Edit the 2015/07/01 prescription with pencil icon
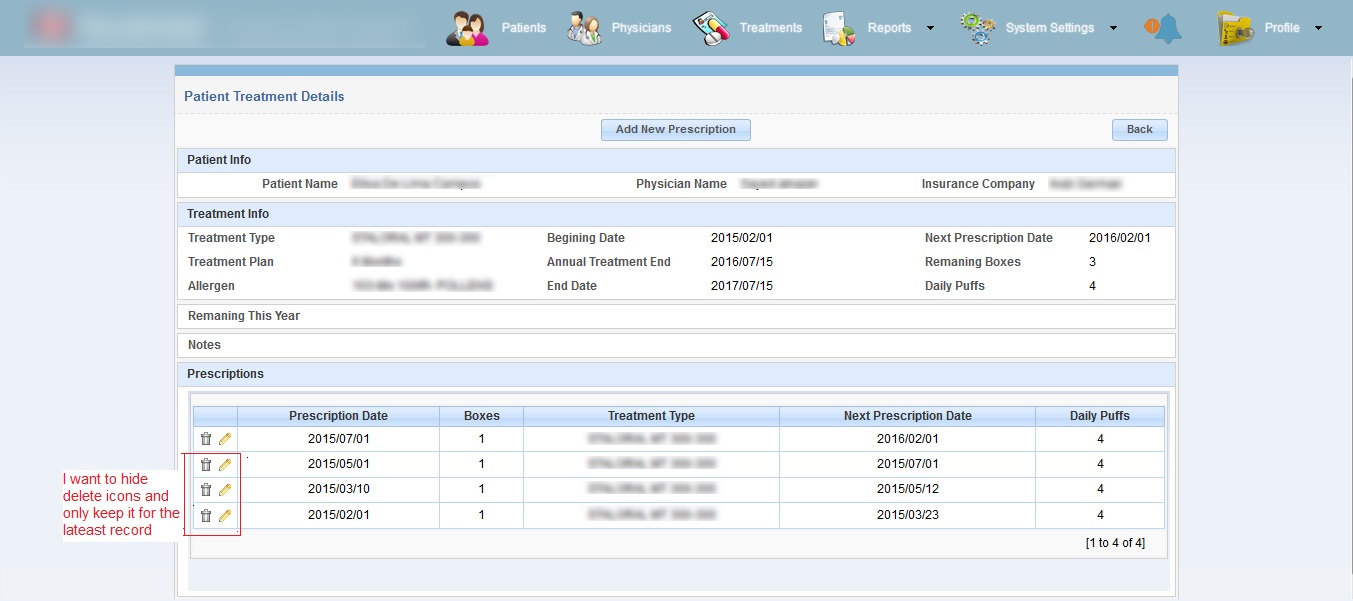Image resolution: width=1353 pixels, height=601 pixels. click(x=225, y=439)
